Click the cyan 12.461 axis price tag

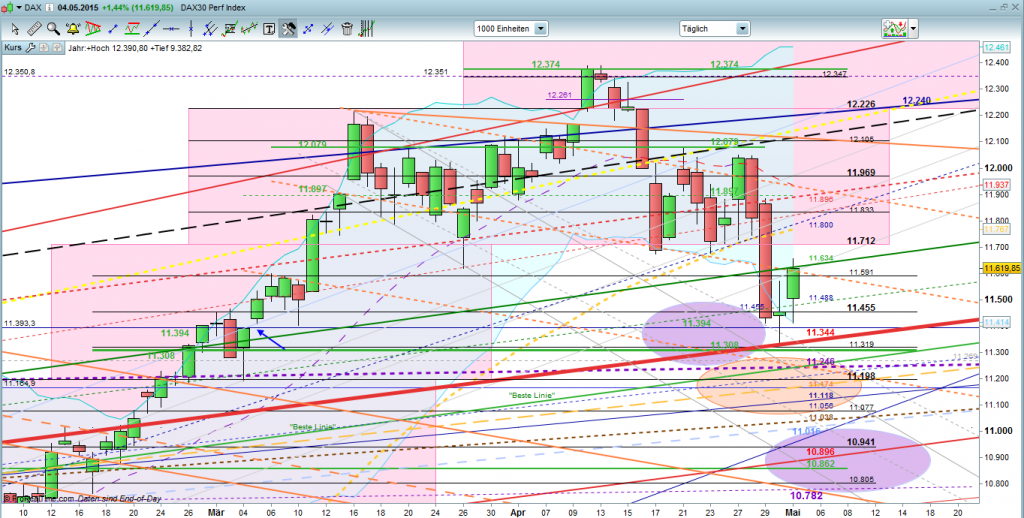pyautogui.click(x=996, y=48)
